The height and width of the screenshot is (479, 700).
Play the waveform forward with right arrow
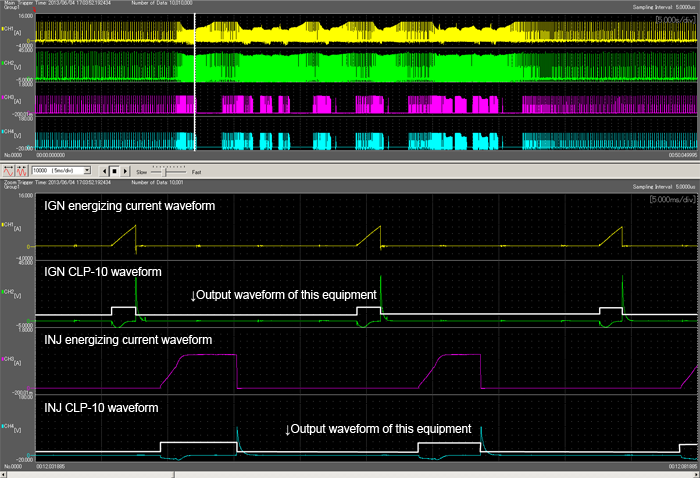click(x=125, y=171)
